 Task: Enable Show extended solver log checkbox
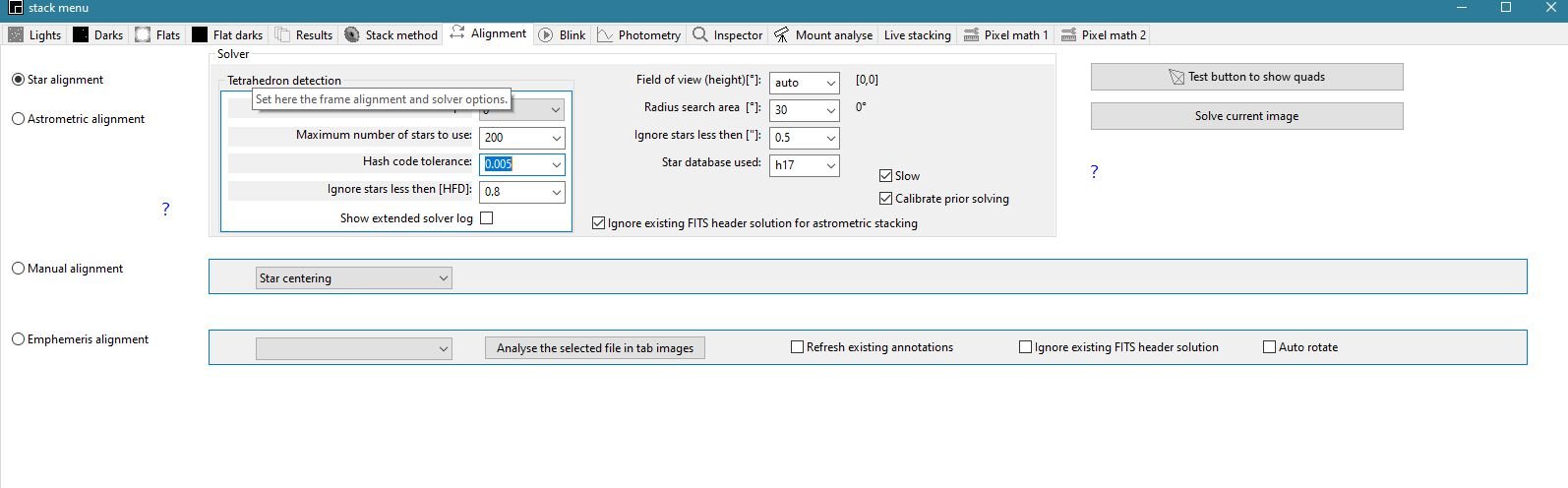tap(486, 218)
